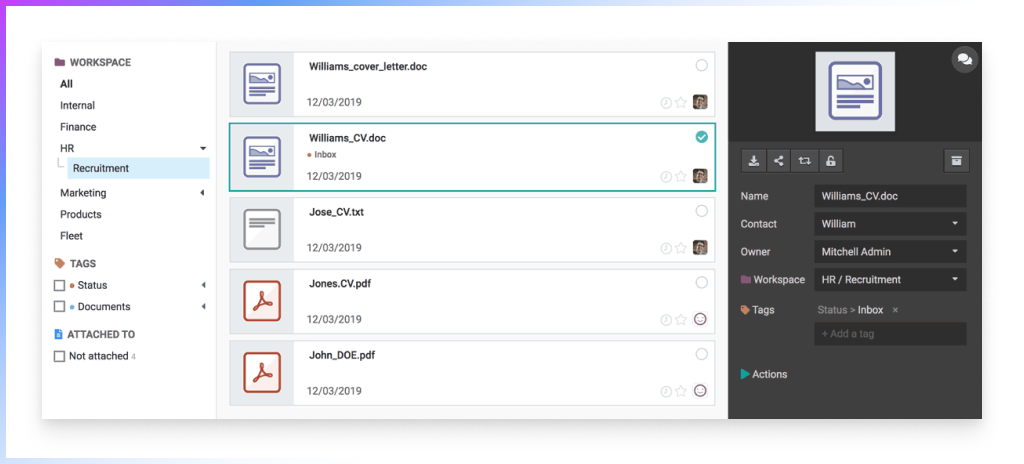Open the Contact dropdown showing William

(x=890, y=224)
